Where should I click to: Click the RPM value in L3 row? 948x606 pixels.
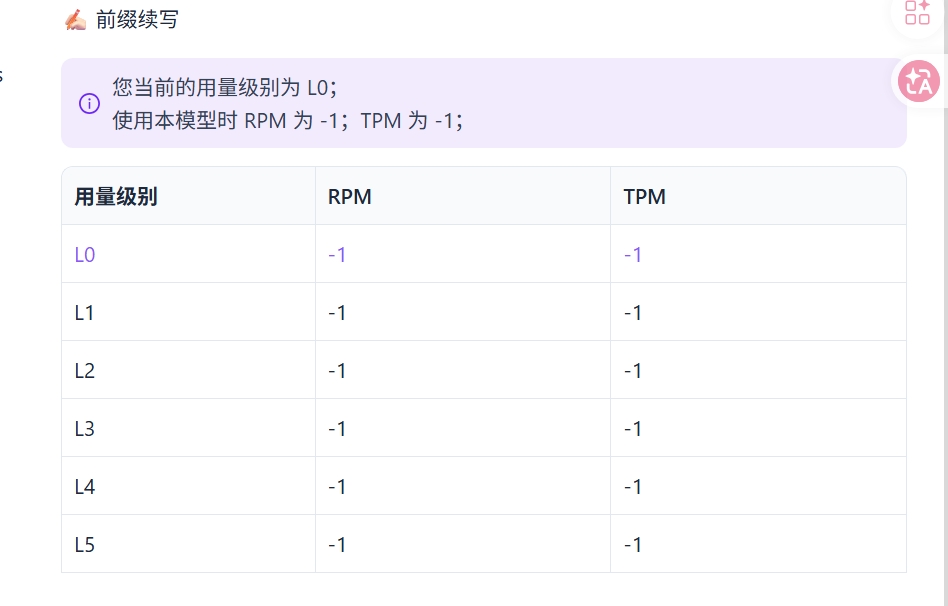337,429
